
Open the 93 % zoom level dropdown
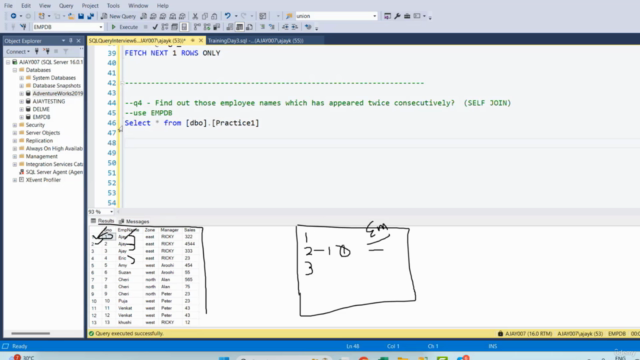coord(111,212)
